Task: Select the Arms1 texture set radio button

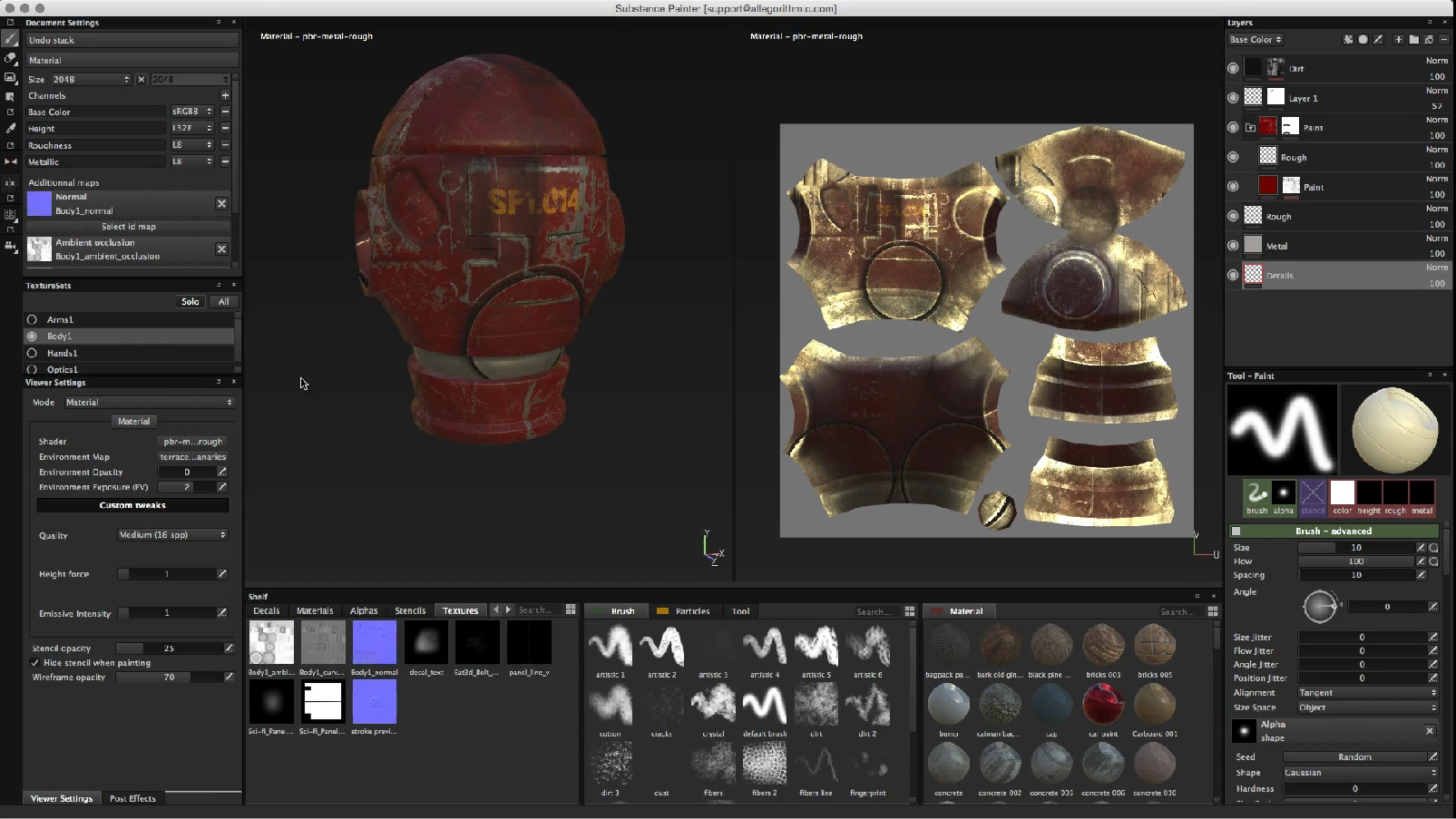Action: click(x=33, y=319)
